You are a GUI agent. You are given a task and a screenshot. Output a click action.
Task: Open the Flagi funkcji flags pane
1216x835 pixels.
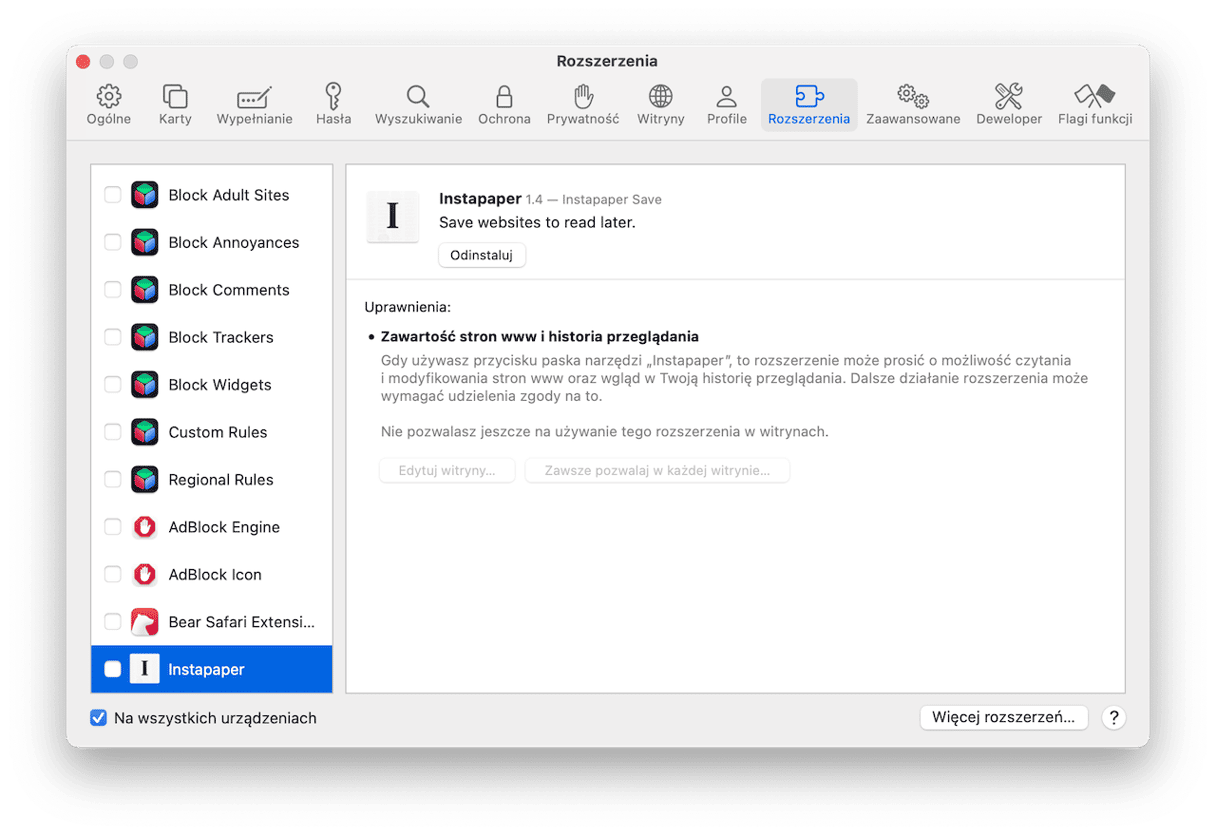click(x=1094, y=97)
